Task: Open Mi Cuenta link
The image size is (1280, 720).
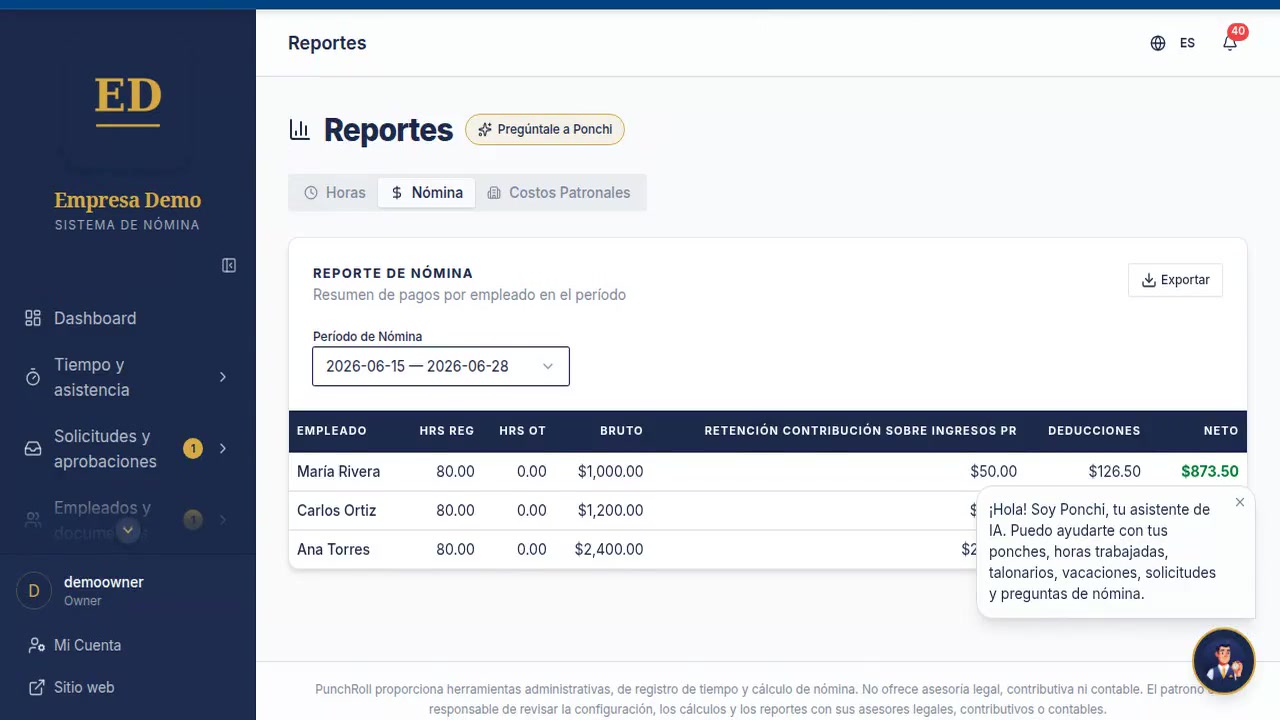Action: coord(87,645)
